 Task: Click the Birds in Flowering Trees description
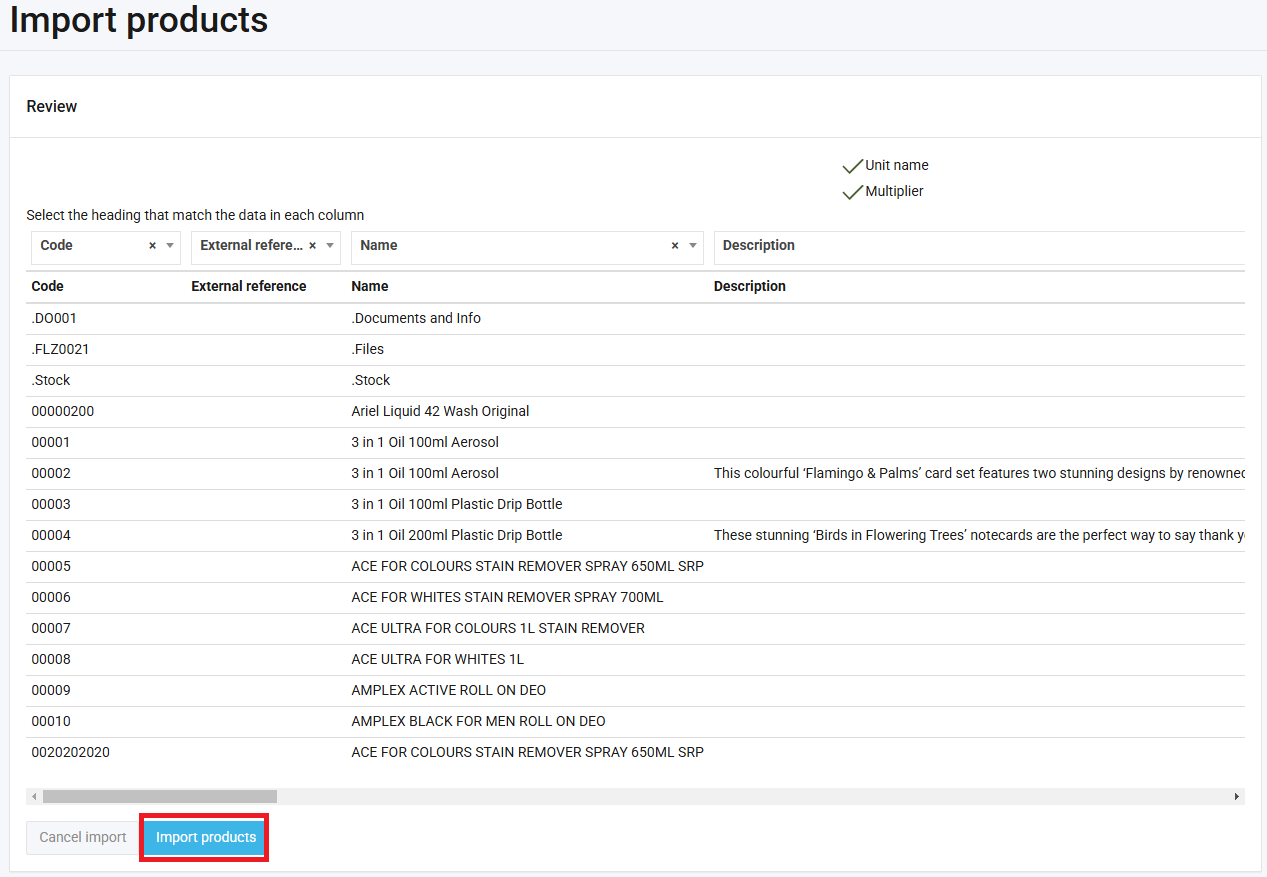[978, 535]
